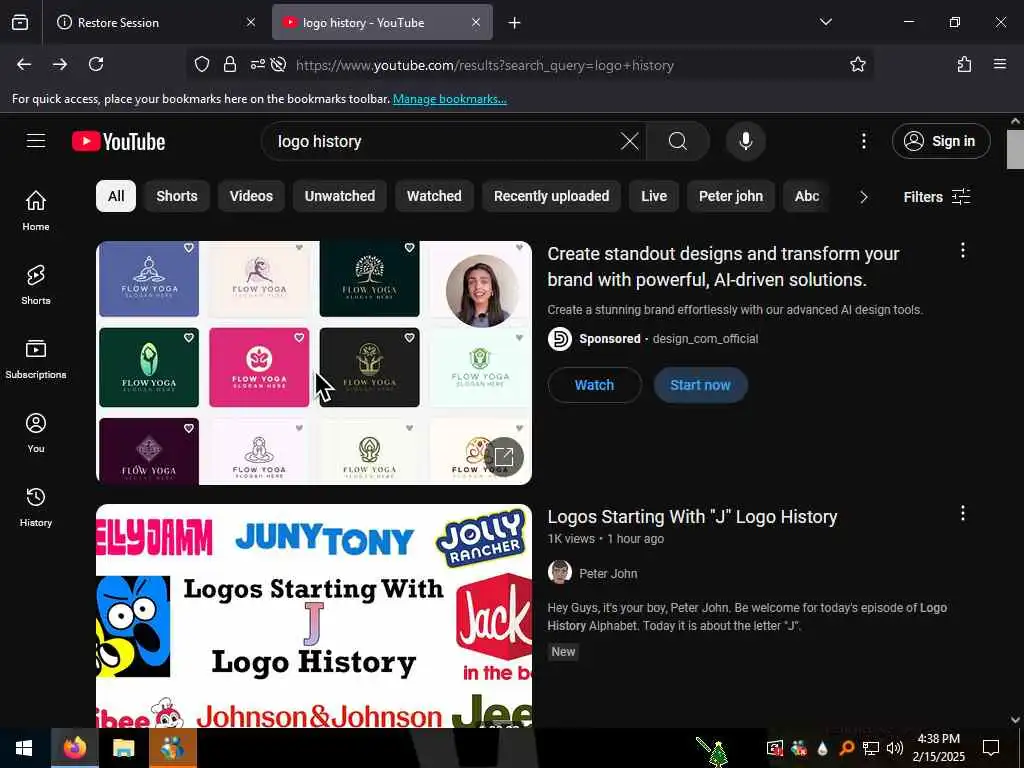Select the Abc filter chip

(807, 196)
